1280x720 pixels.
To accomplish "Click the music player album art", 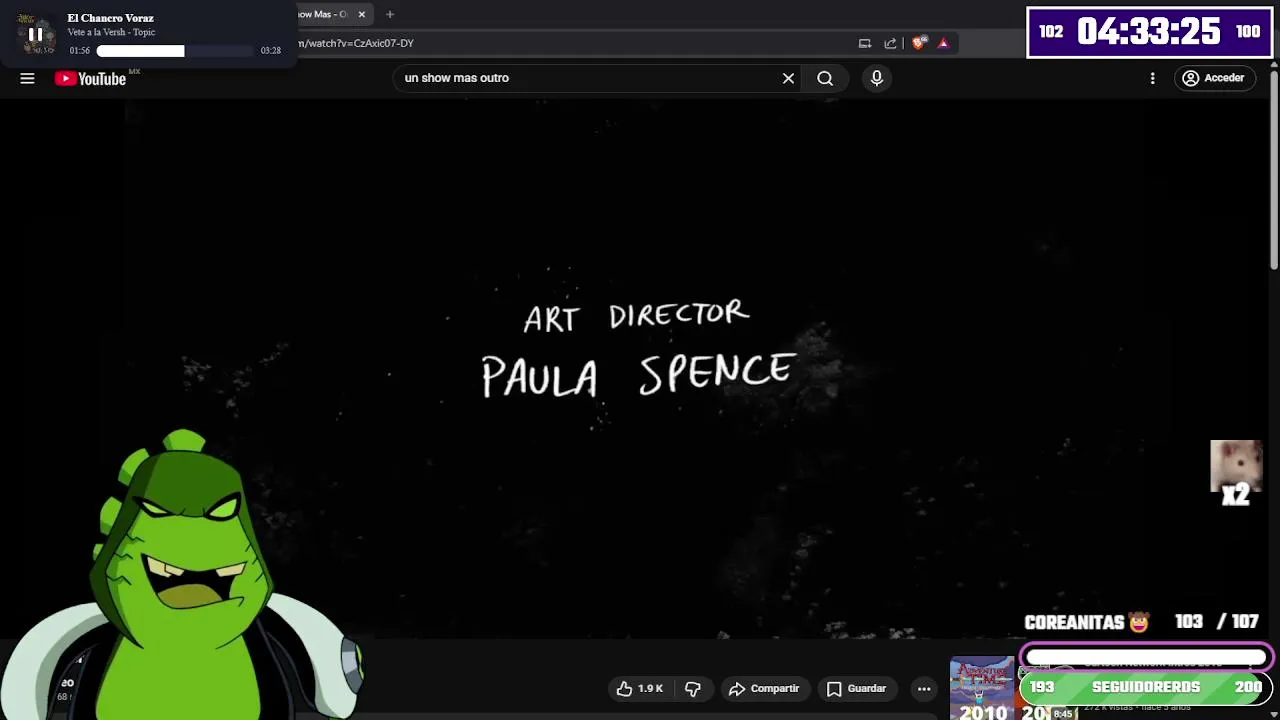I will coord(36,34).
